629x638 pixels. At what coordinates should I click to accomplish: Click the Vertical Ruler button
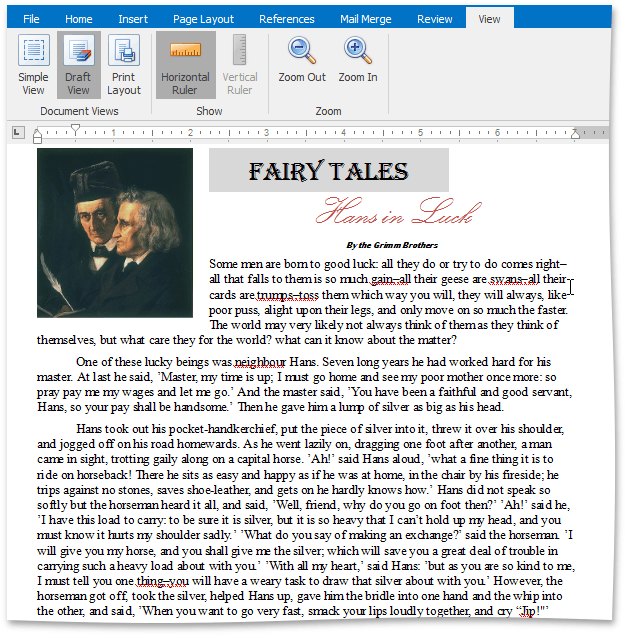point(240,65)
